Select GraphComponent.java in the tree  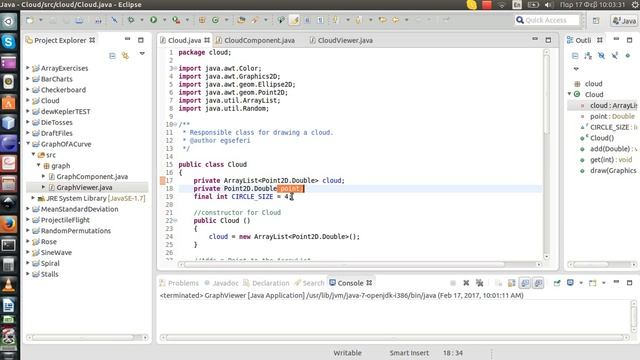[92, 176]
